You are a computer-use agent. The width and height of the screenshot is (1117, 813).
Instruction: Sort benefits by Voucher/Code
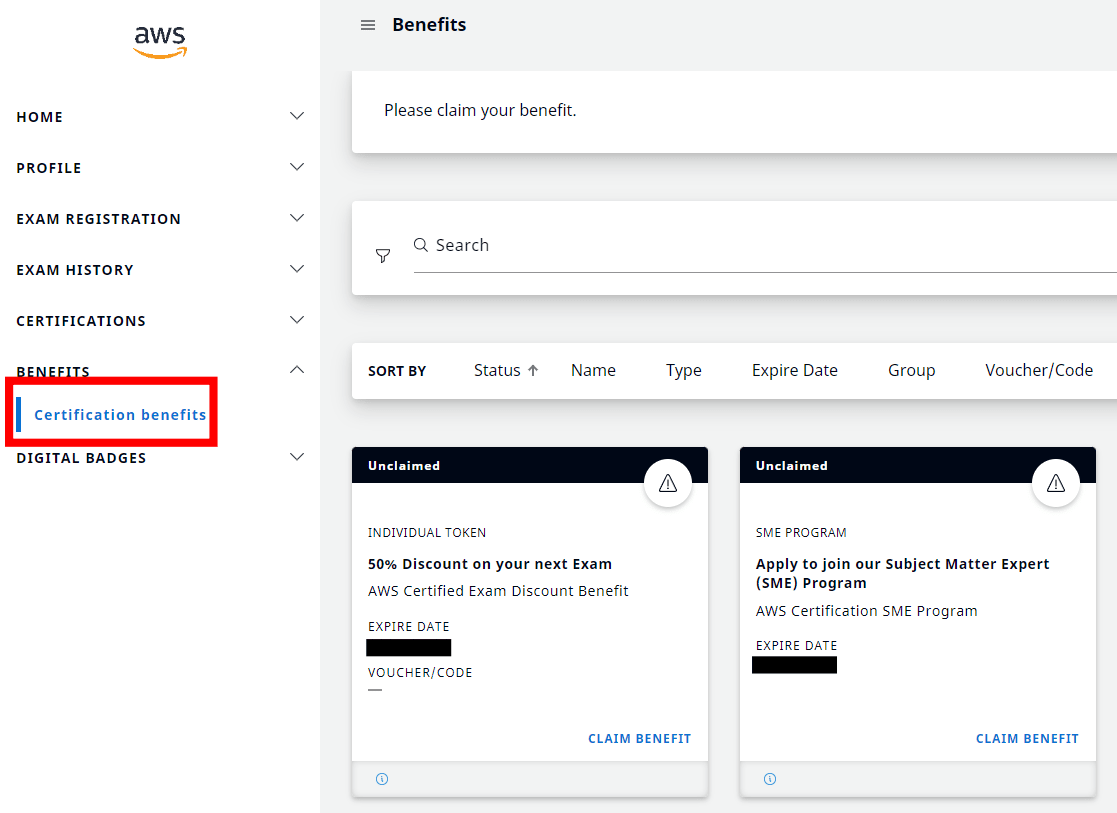coord(1039,371)
